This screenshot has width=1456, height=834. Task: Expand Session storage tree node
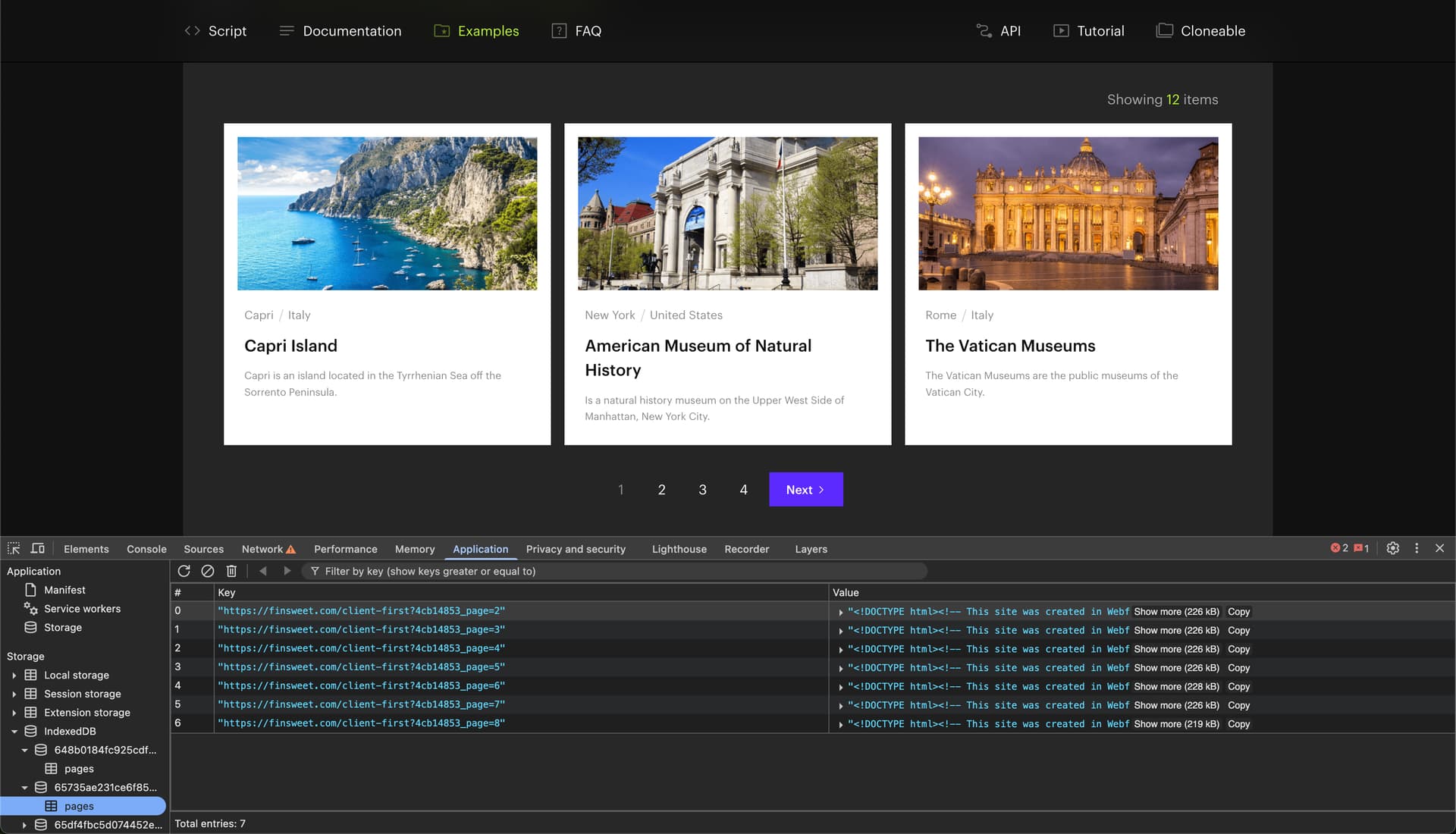pos(14,694)
